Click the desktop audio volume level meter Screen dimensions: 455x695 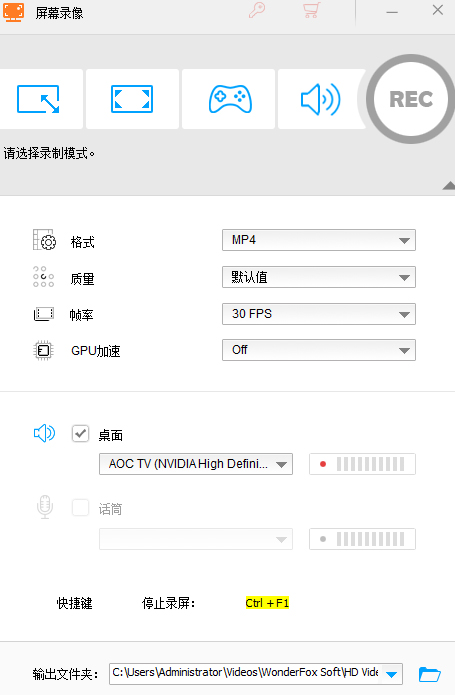point(362,464)
